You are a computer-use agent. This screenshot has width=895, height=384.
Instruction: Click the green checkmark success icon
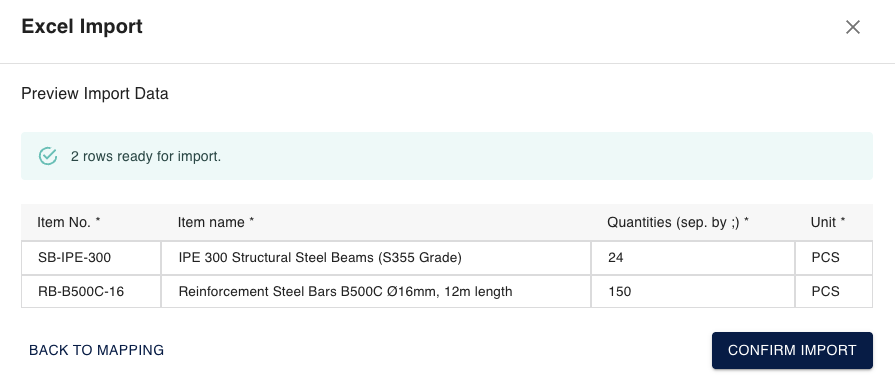[x=48, y=156]
